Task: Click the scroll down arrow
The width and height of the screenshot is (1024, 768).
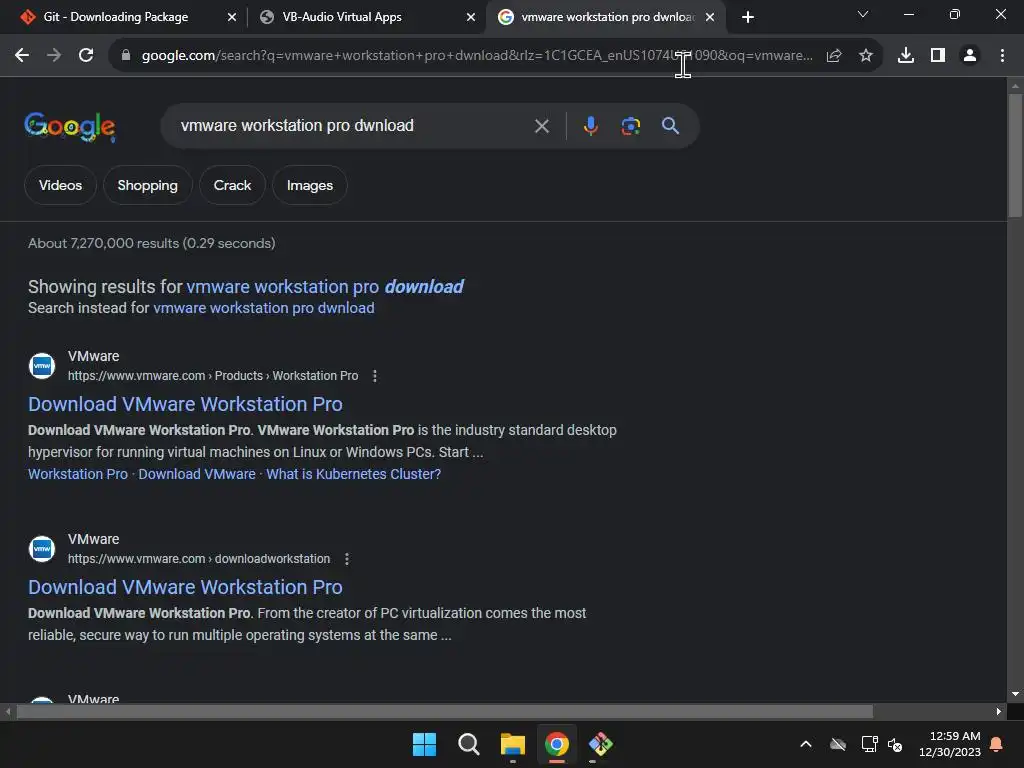Action: point(1015,694)
